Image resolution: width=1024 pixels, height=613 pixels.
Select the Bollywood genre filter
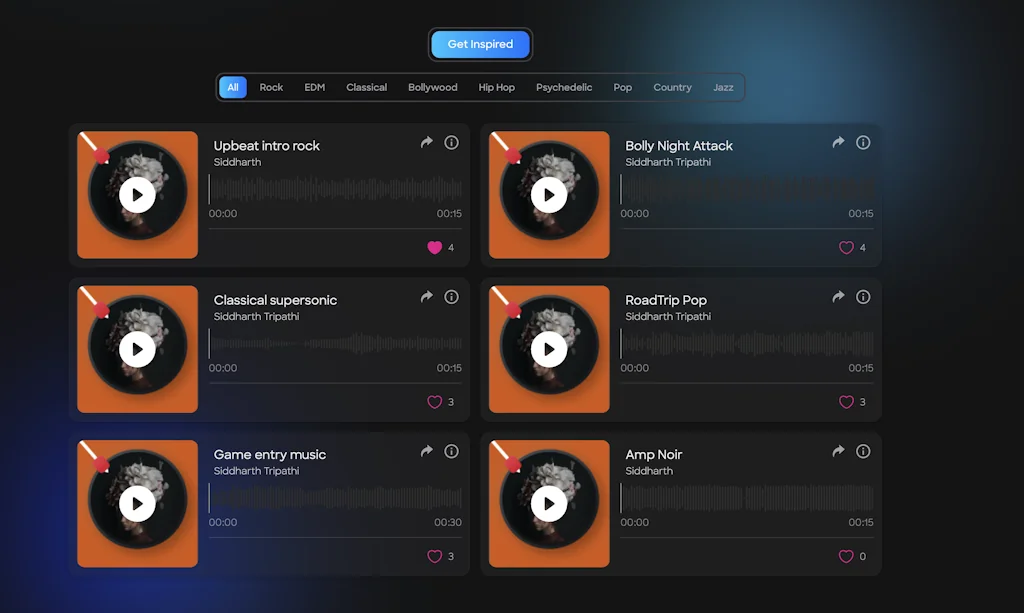click(x=432, y=87)
